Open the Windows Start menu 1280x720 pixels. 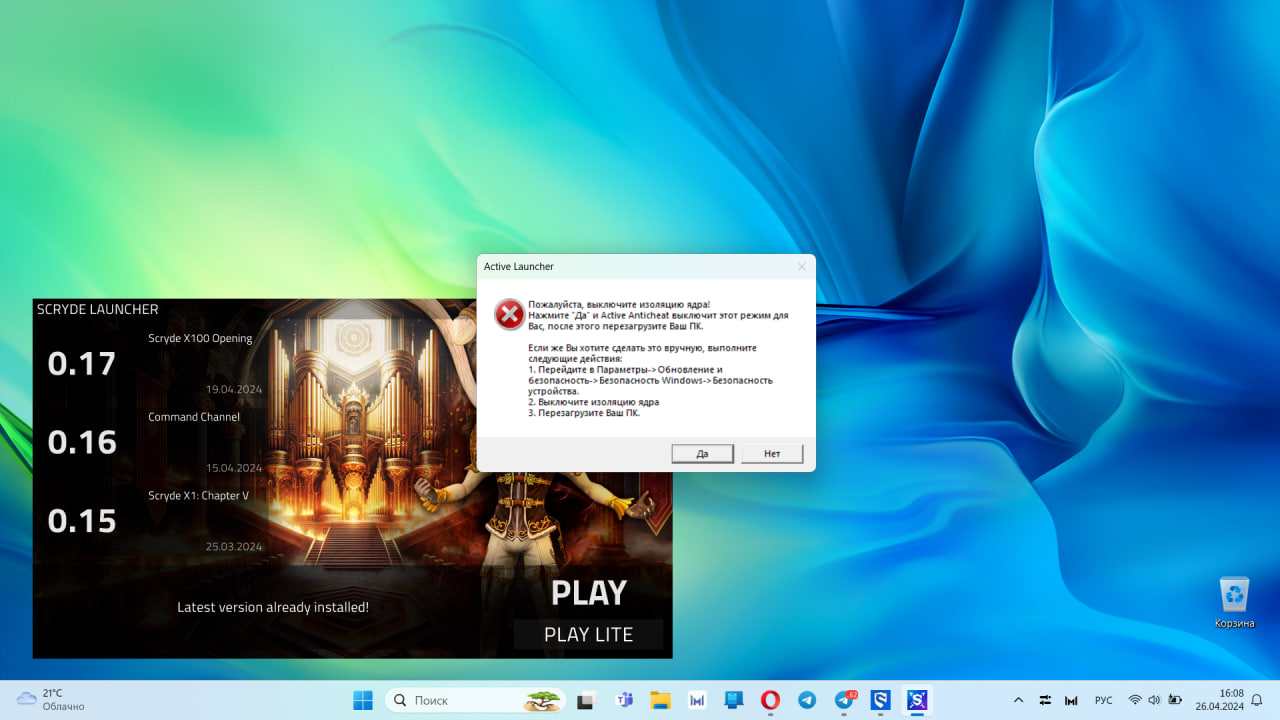point(363,700)
